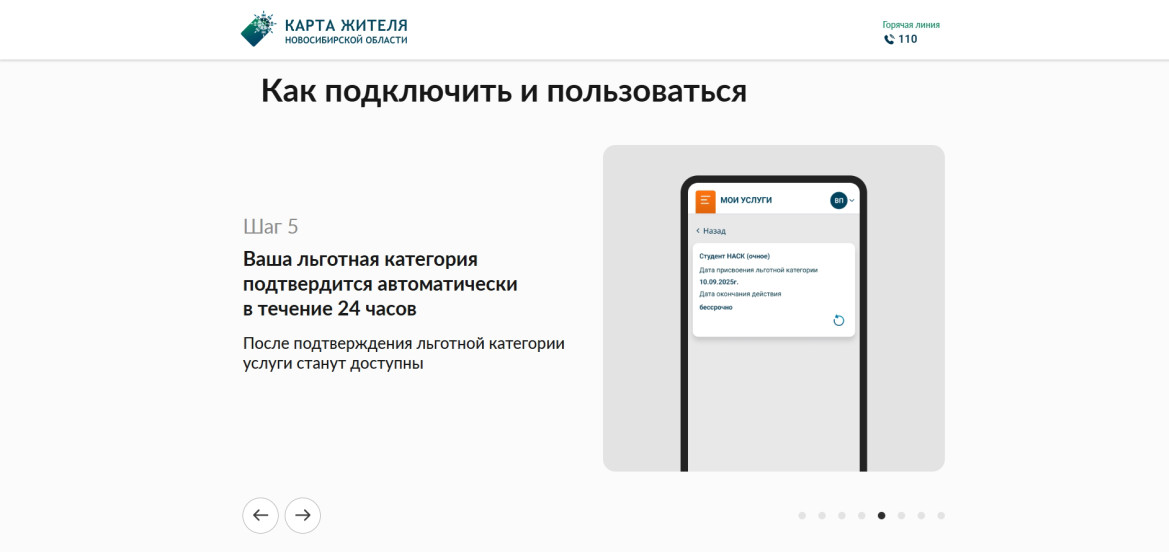
Task: Expand the dropdown arrow beside ВП avatar
Action: pyautogui.click(x=852, y=201)
